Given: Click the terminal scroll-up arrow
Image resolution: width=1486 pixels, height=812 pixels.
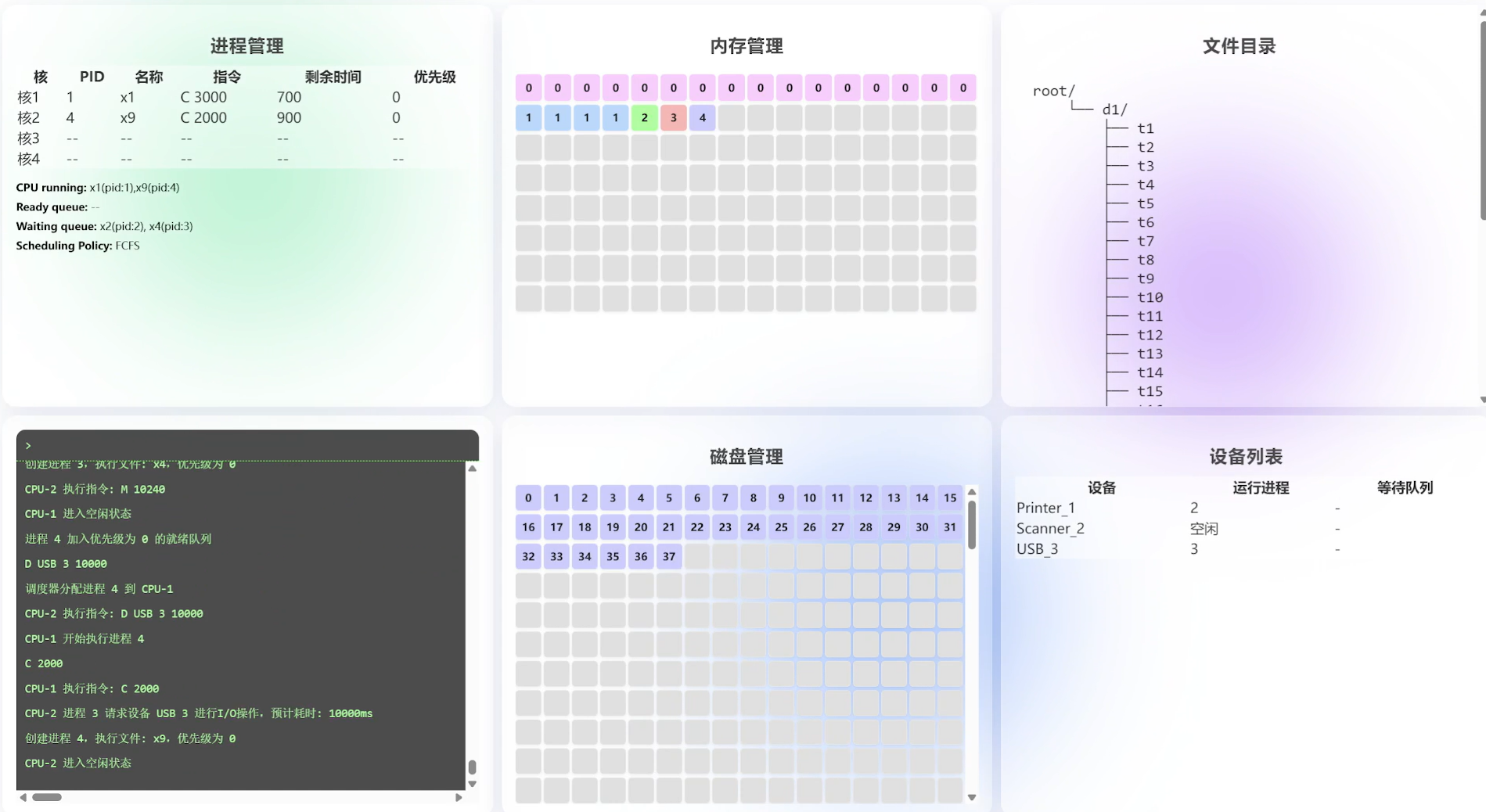Looking at the screenshot, I should 472,469.
